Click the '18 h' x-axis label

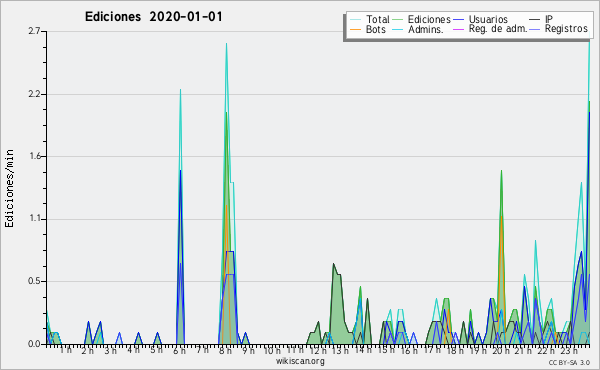point(455,351)
